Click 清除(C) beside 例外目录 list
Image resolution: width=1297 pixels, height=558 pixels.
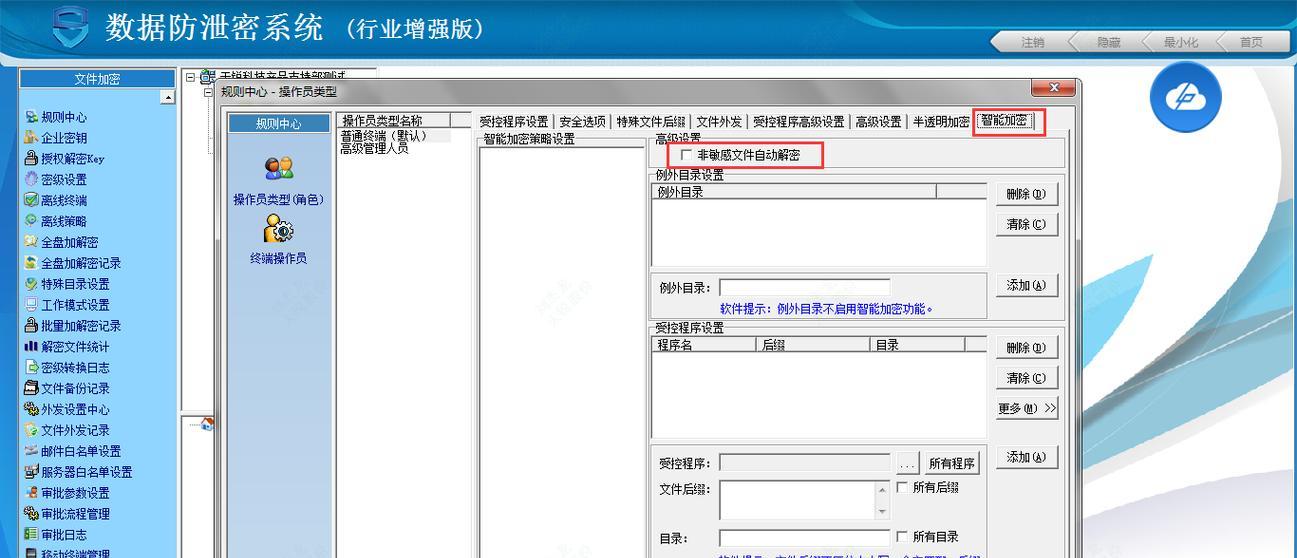coord(1026,225)
